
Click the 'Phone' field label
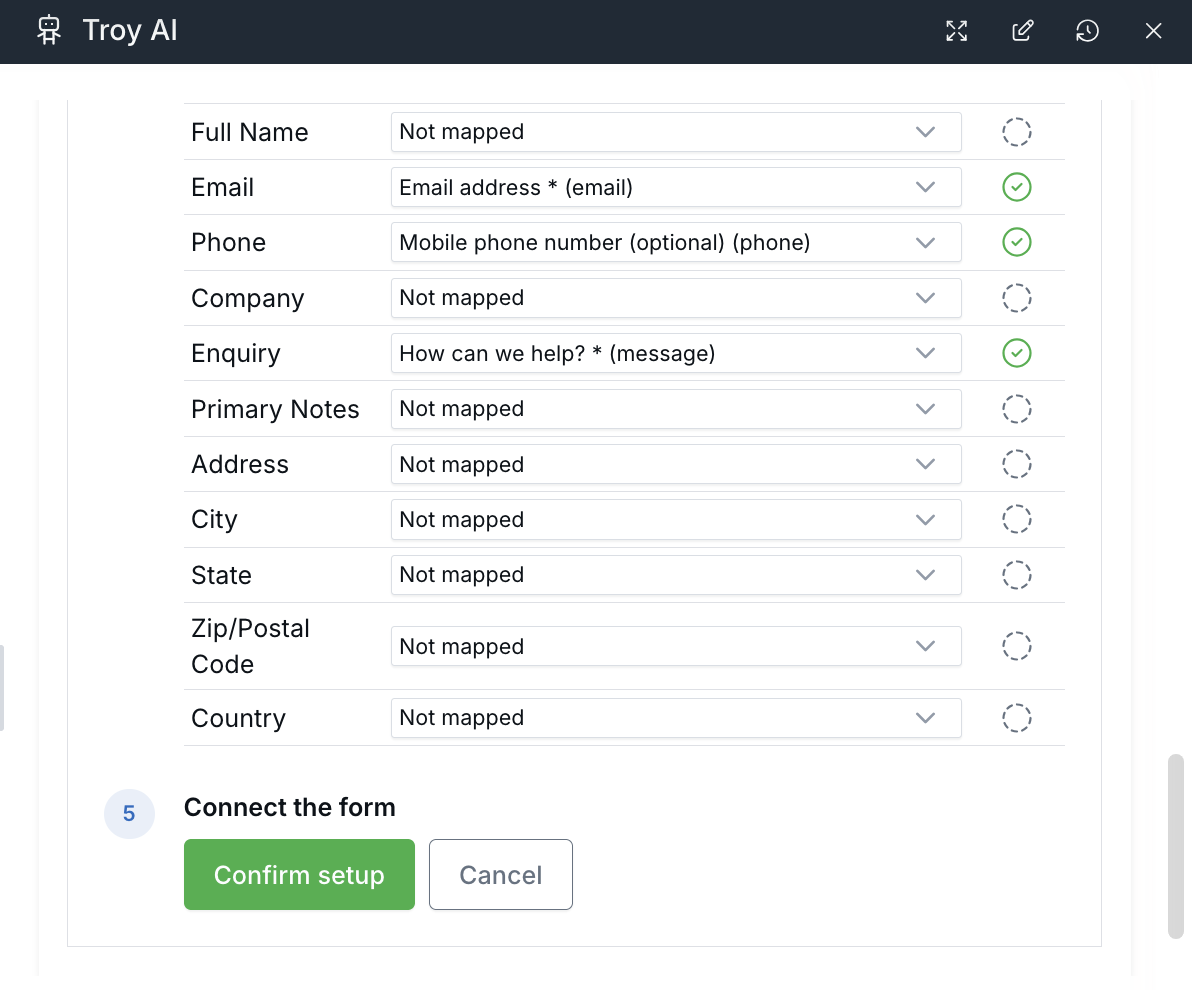point(228,243)
